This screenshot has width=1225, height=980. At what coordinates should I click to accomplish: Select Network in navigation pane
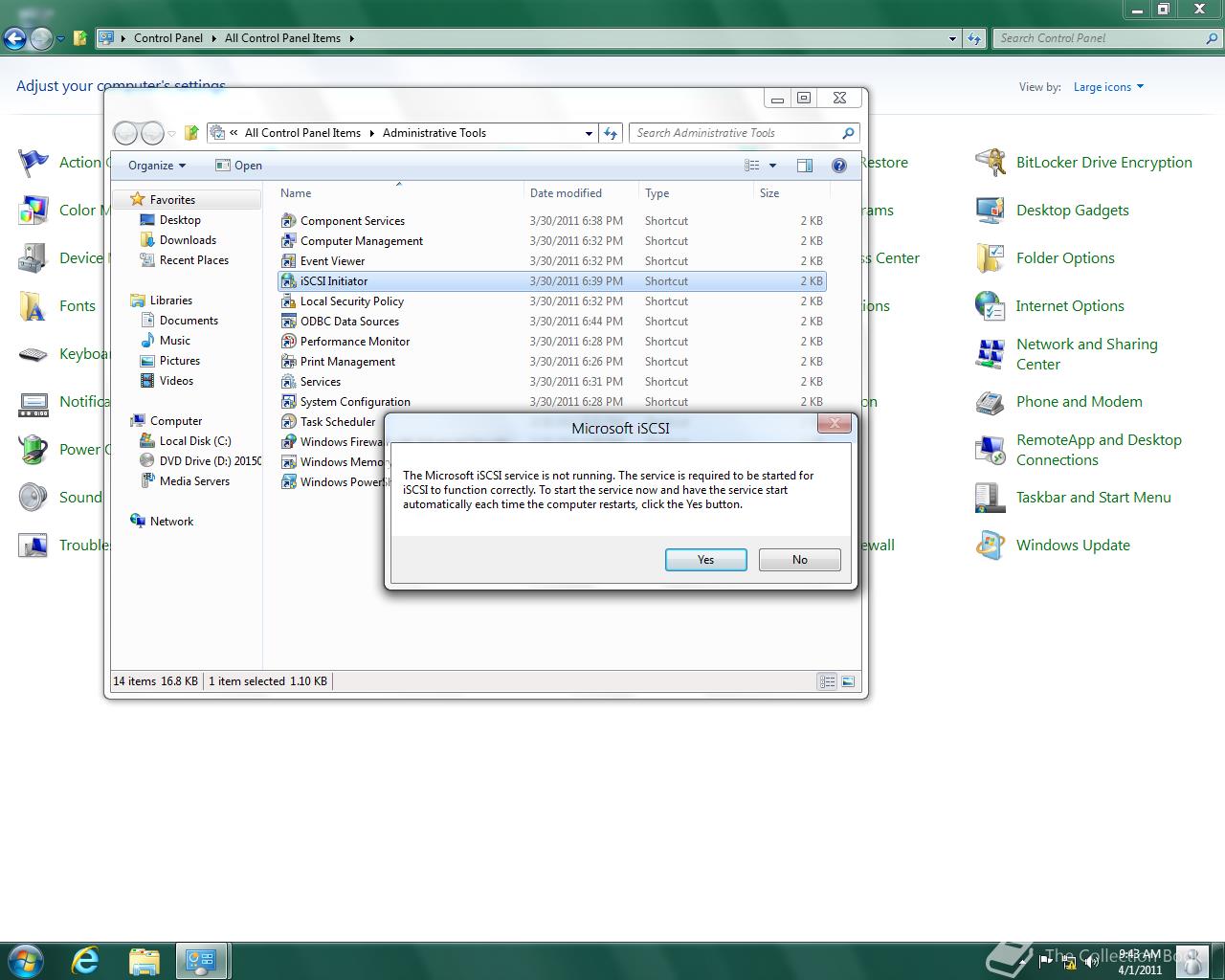pos(171,522)
